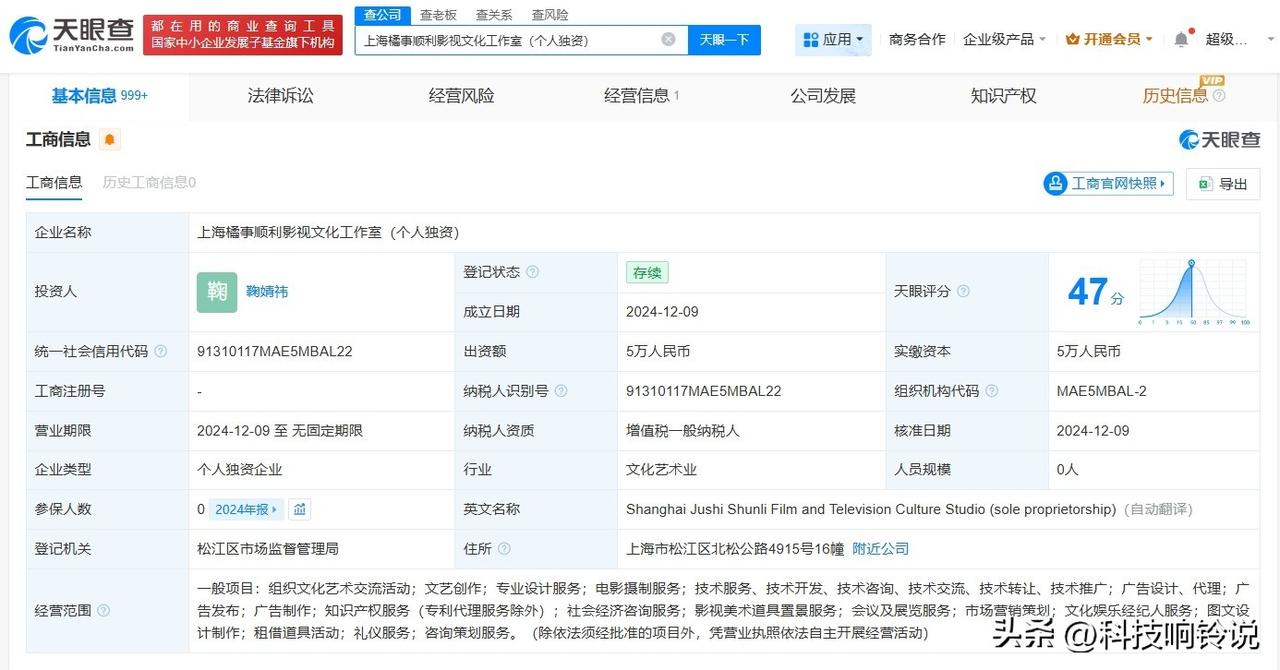Click inside the company search input field
This screenshot has height=670, width=1280.
(500, 39)
